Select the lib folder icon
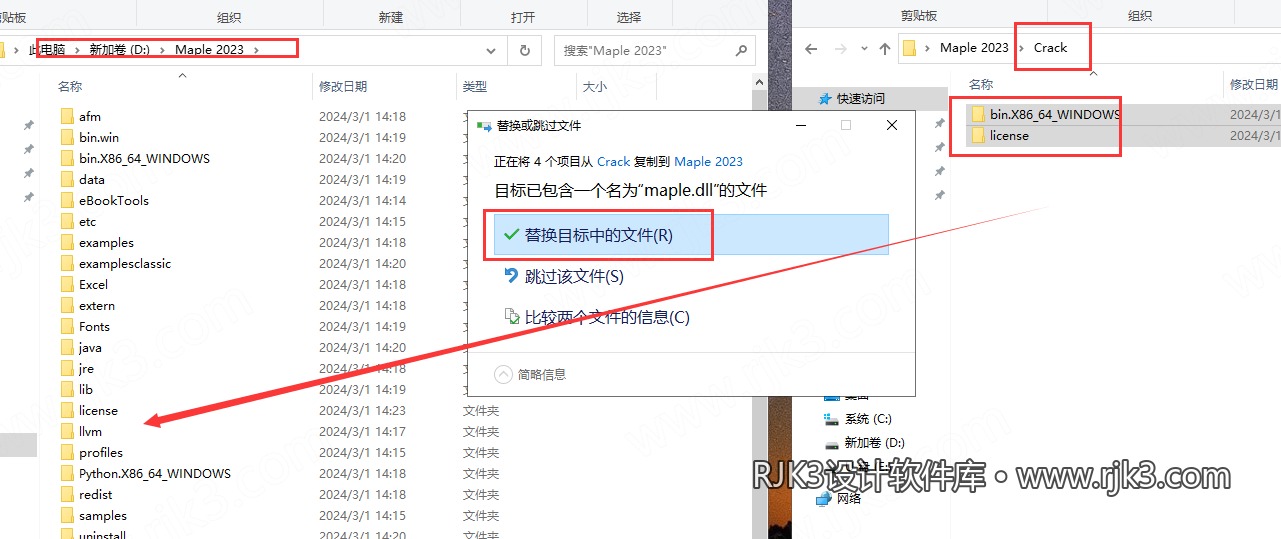 click(x=67, y=389)
